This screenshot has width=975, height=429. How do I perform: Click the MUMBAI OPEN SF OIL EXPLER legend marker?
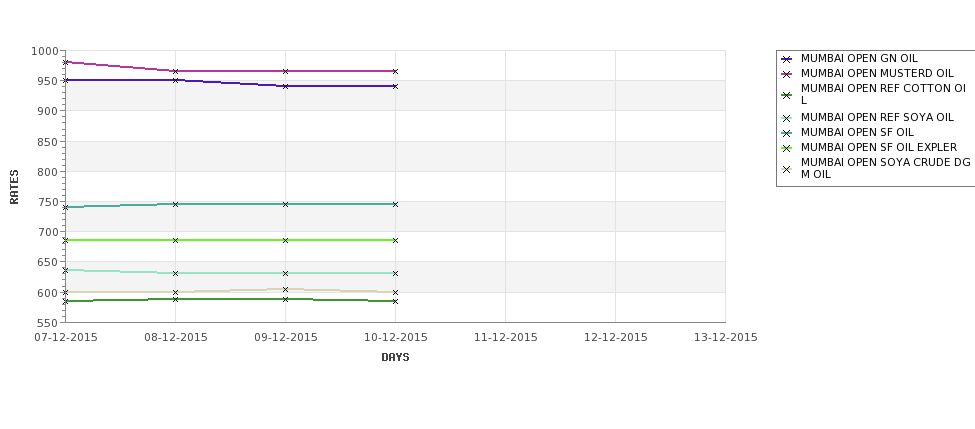point(787,148)
